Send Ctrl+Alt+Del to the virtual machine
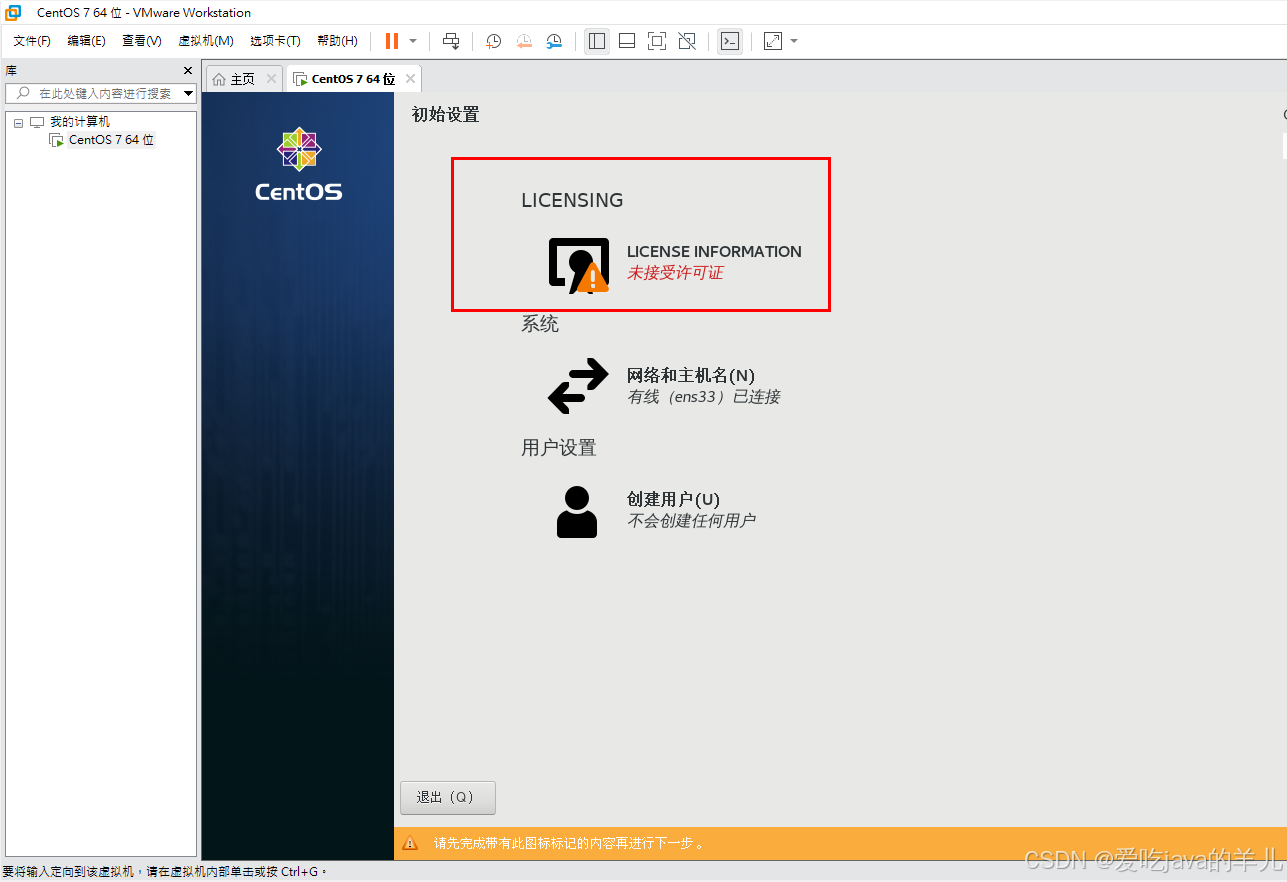 (451, 41)
